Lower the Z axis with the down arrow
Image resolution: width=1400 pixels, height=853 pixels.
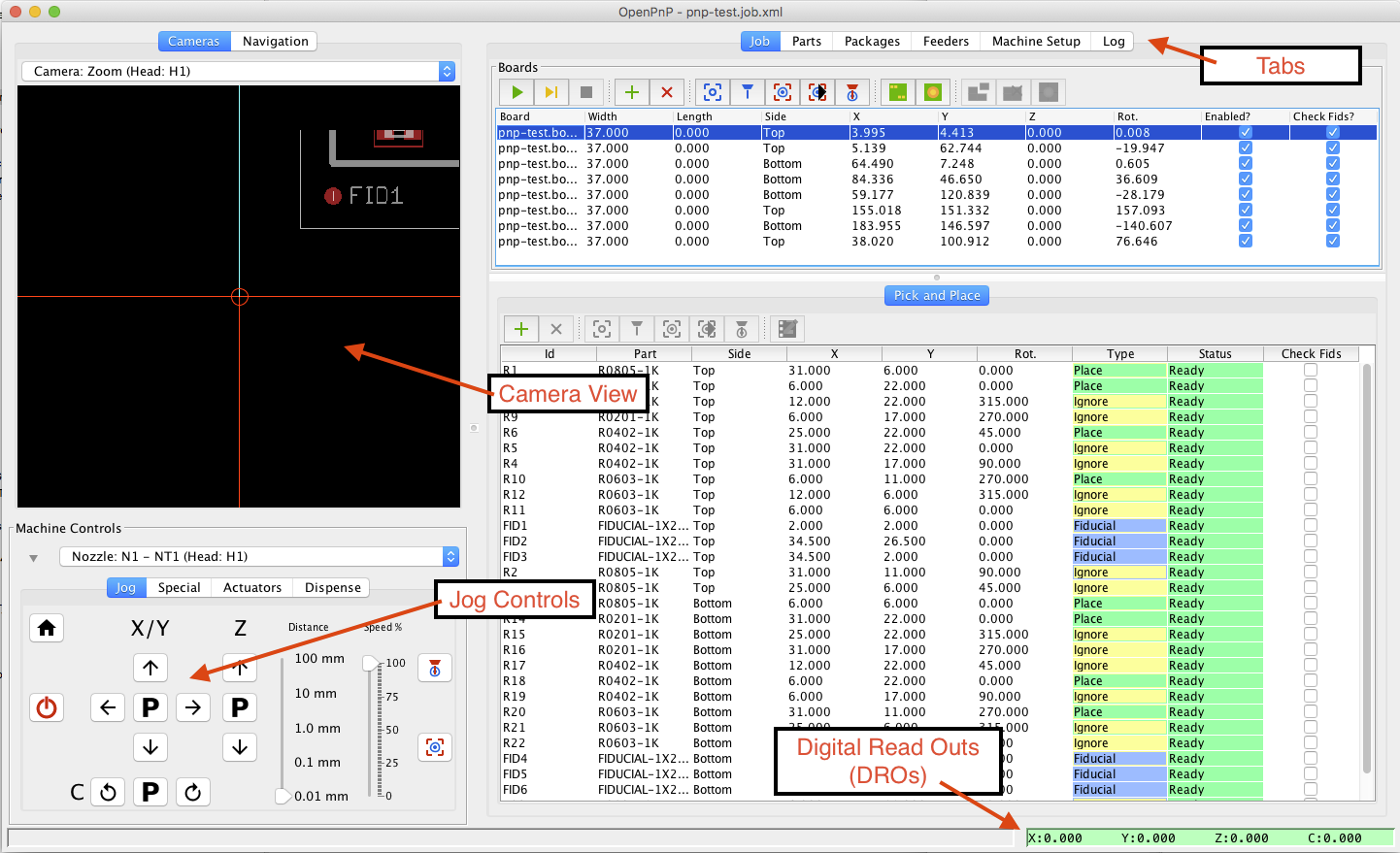pos(240,747)
